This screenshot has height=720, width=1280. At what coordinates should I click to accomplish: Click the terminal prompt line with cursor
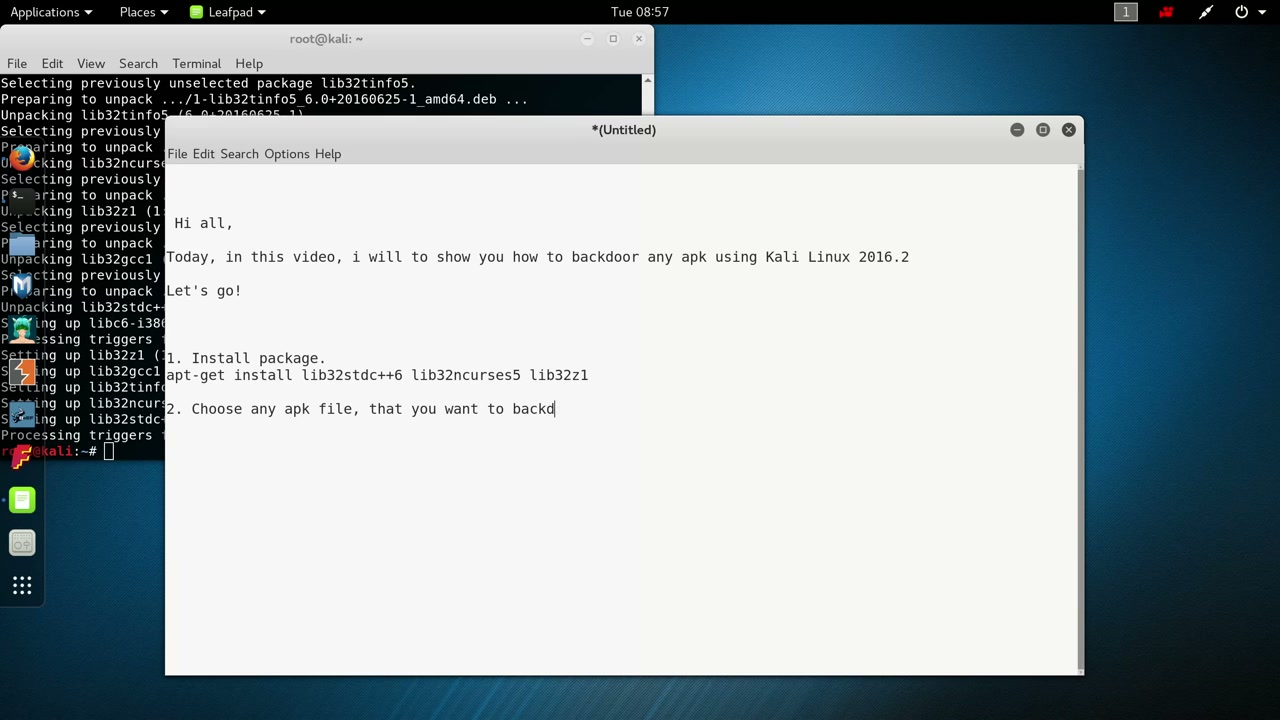coord(58,451)
